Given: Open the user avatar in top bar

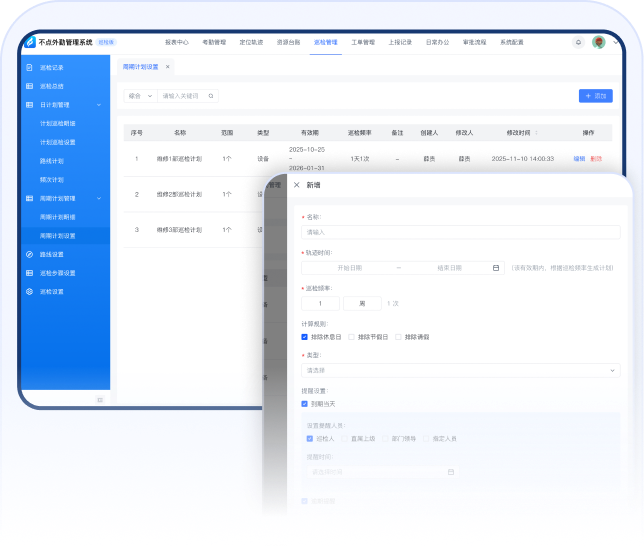Looking at the screenshot, I should pos(598,43).
